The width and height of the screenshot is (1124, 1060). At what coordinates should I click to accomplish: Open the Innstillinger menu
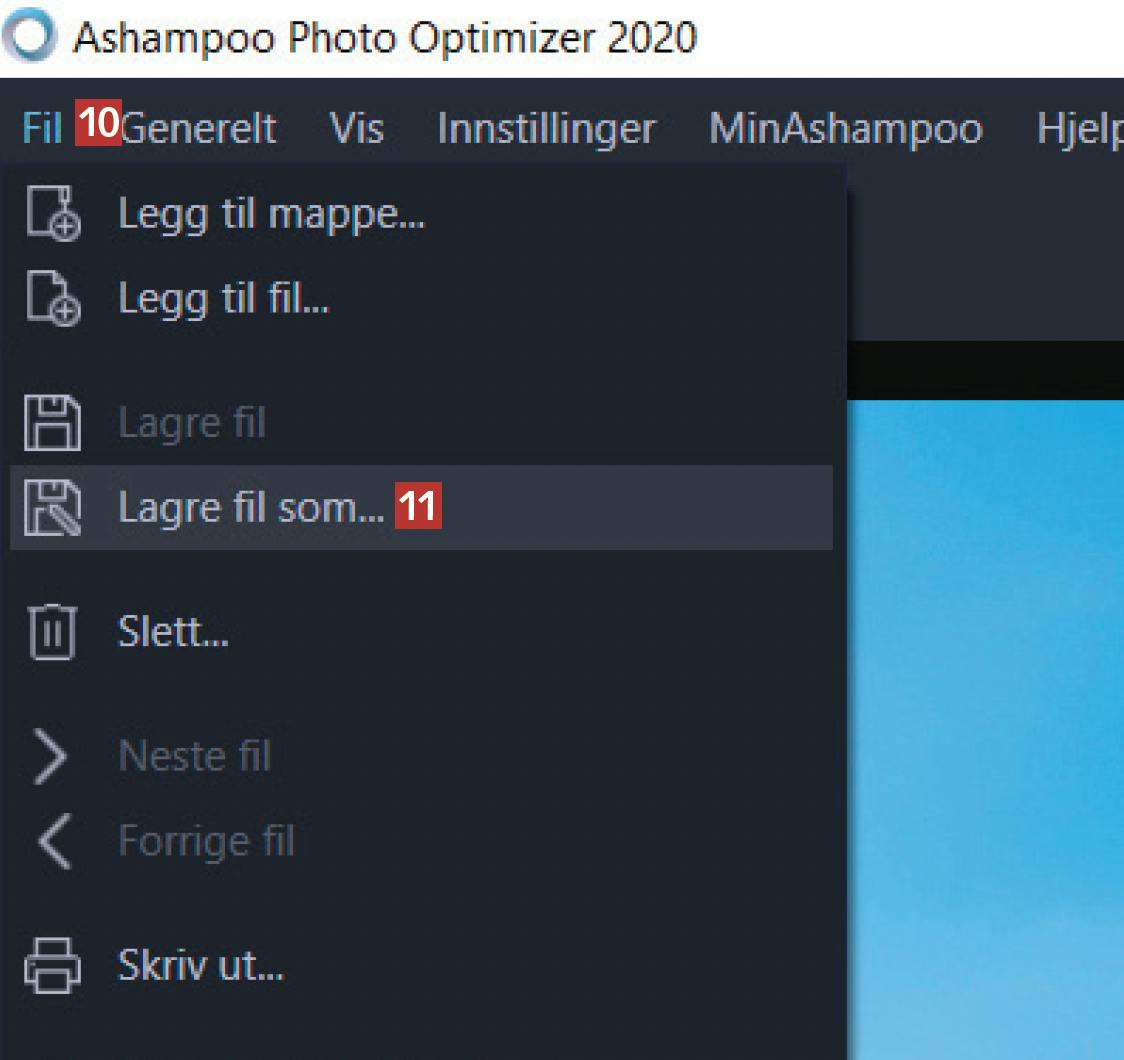(x=546, y=128)
